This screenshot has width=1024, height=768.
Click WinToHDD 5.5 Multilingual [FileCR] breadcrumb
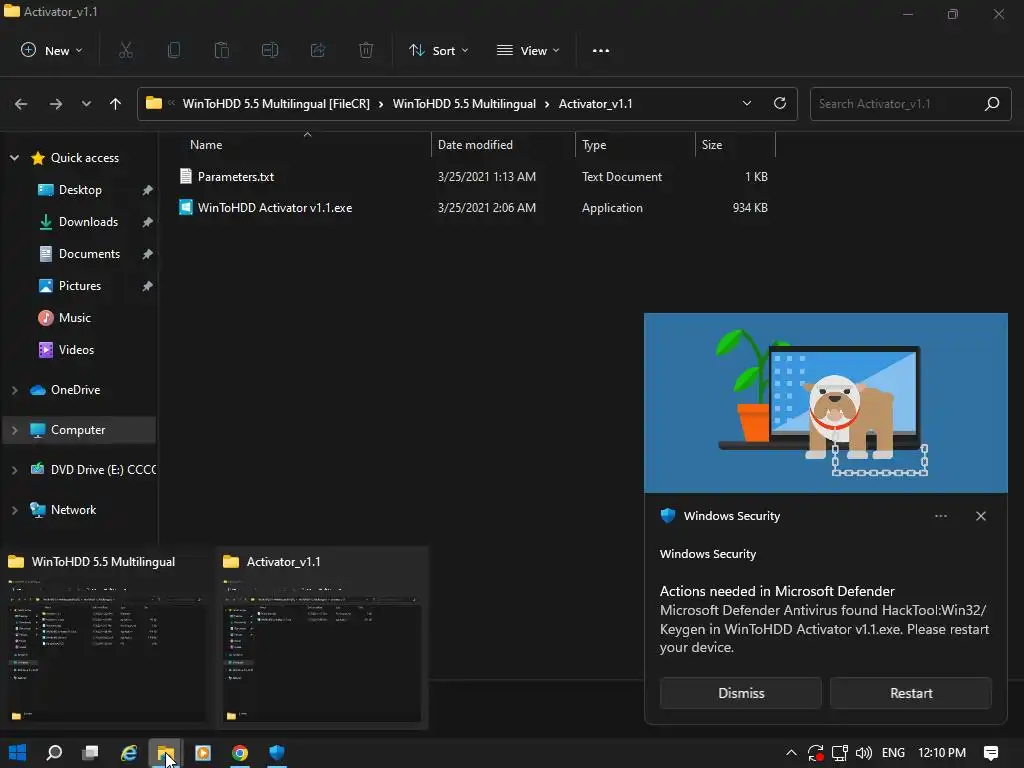(x=276, y=104)
